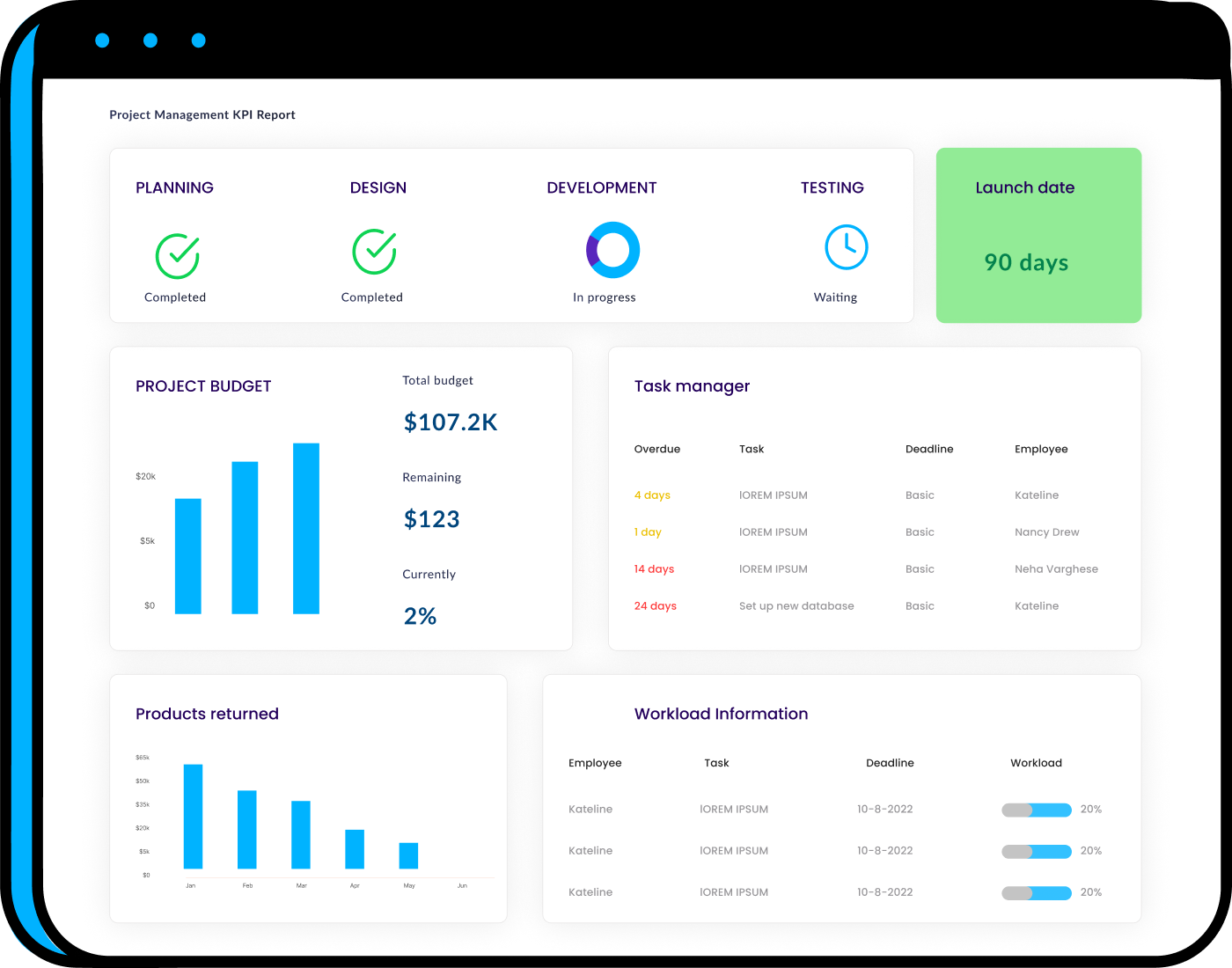Select the Launch date 90 days card
The width and height of the screenshot is (1232, 968).
[x=1038, y=235]
